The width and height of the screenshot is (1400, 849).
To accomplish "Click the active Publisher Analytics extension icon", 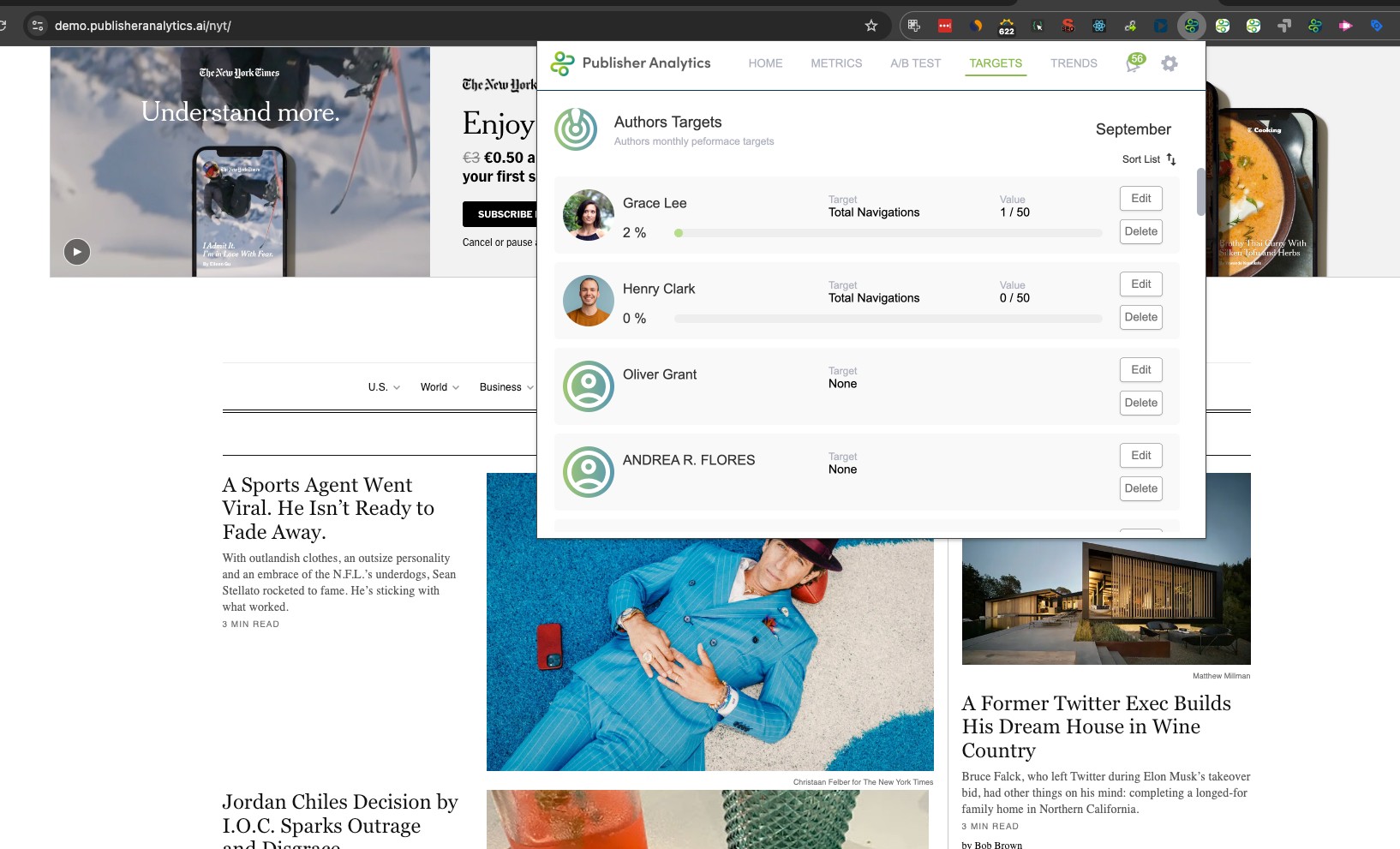I will point(1191,26).
